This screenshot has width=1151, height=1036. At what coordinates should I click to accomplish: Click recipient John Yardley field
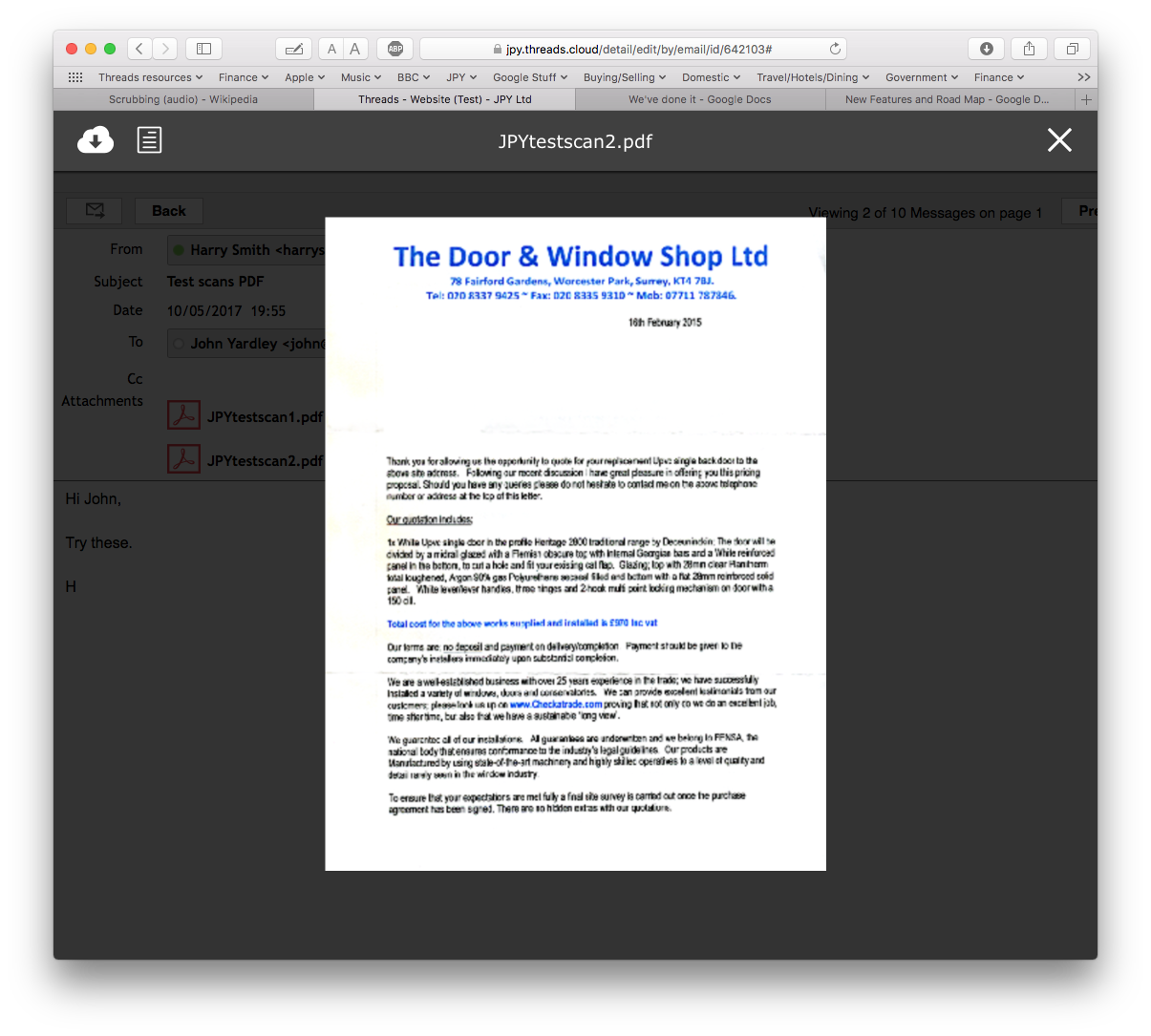(246, 343)
